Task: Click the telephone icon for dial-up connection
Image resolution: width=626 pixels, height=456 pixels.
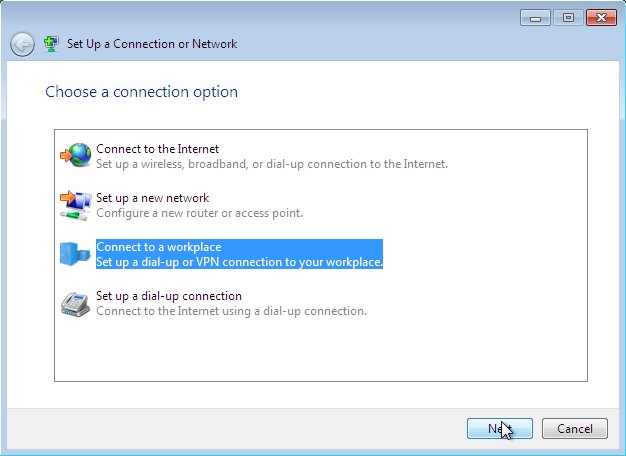Action: (75, 303)
